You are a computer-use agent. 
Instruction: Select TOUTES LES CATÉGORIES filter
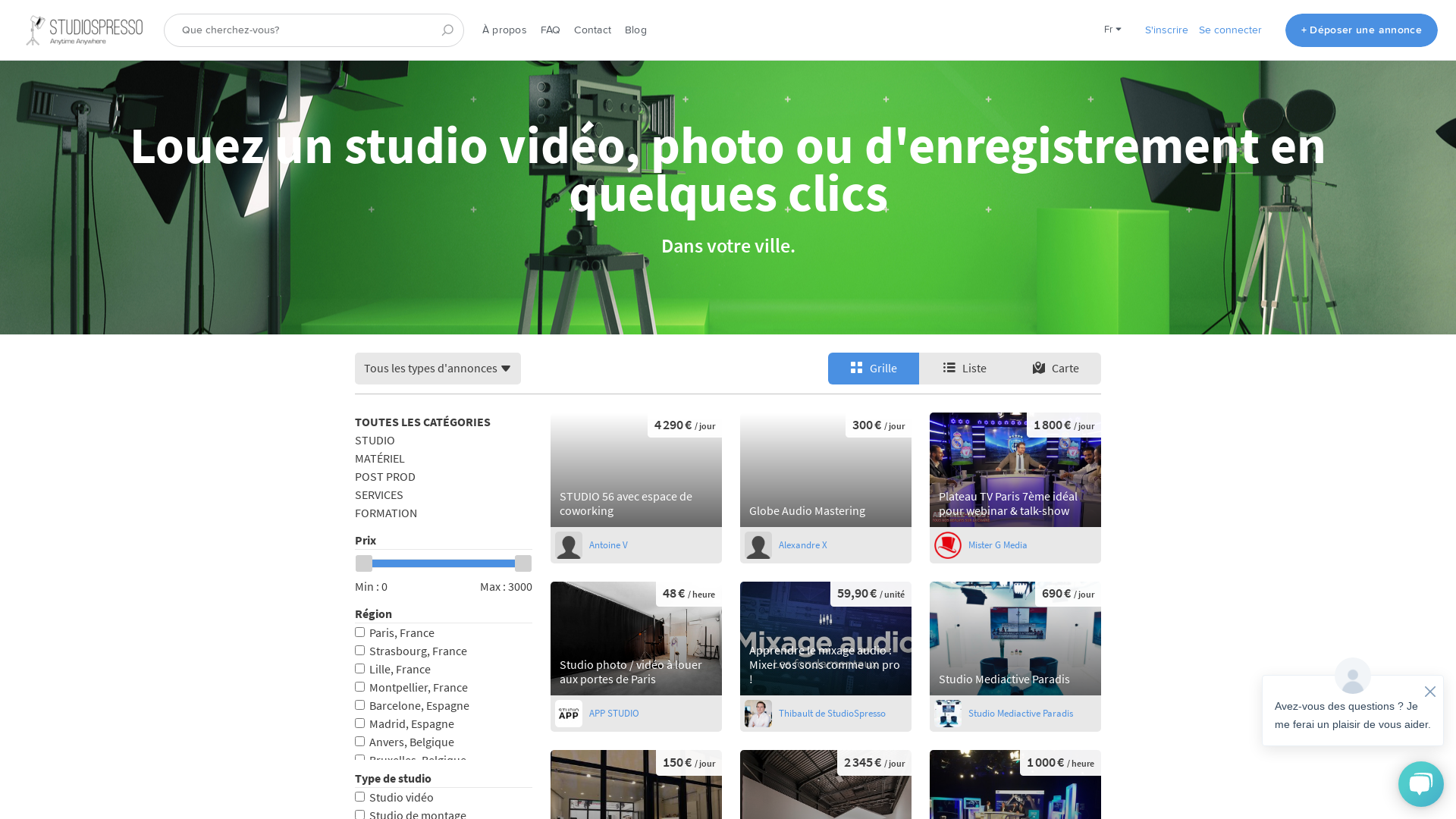422,422
